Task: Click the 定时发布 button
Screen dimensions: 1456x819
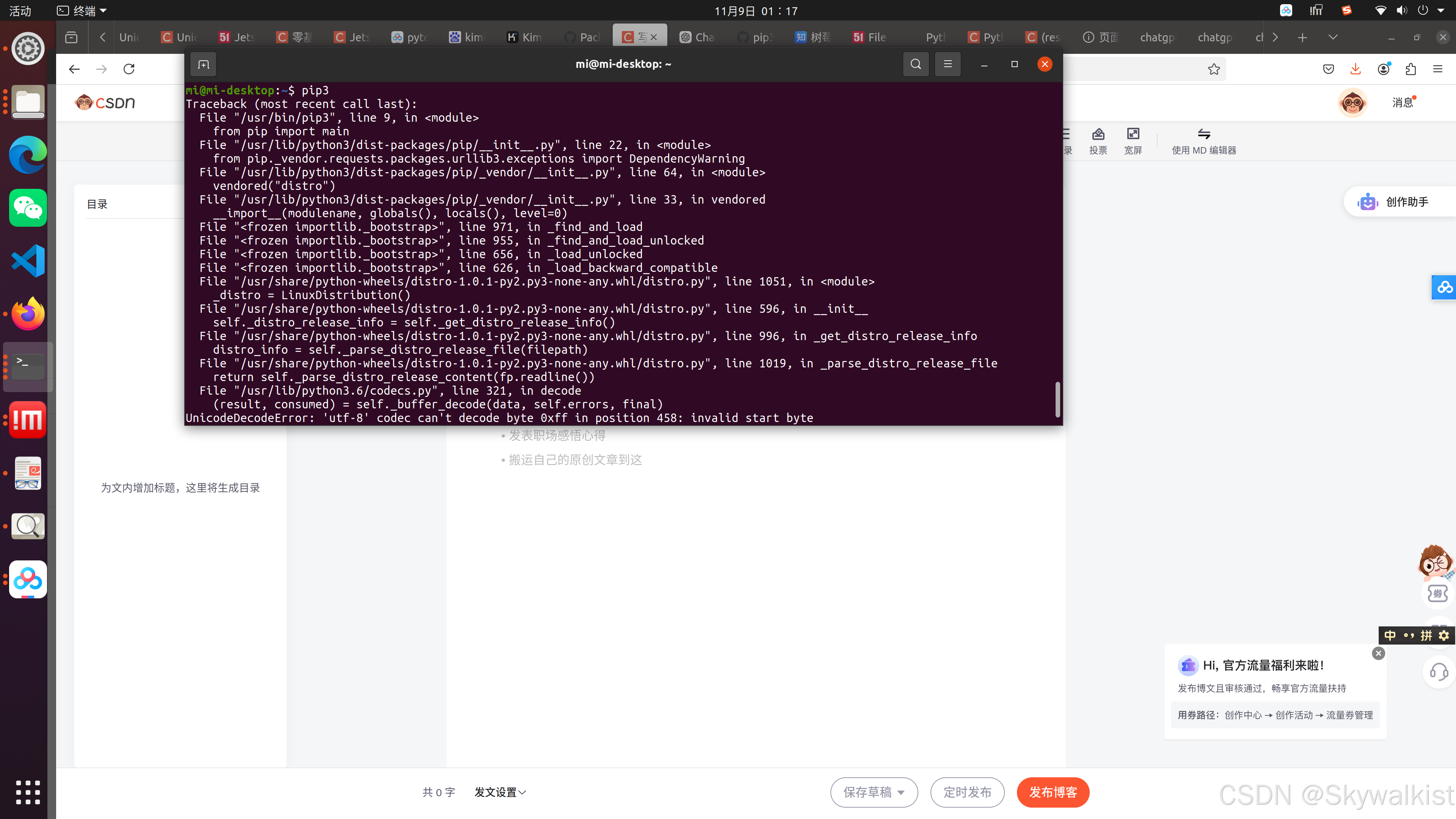Action: [x=967, y=792]
